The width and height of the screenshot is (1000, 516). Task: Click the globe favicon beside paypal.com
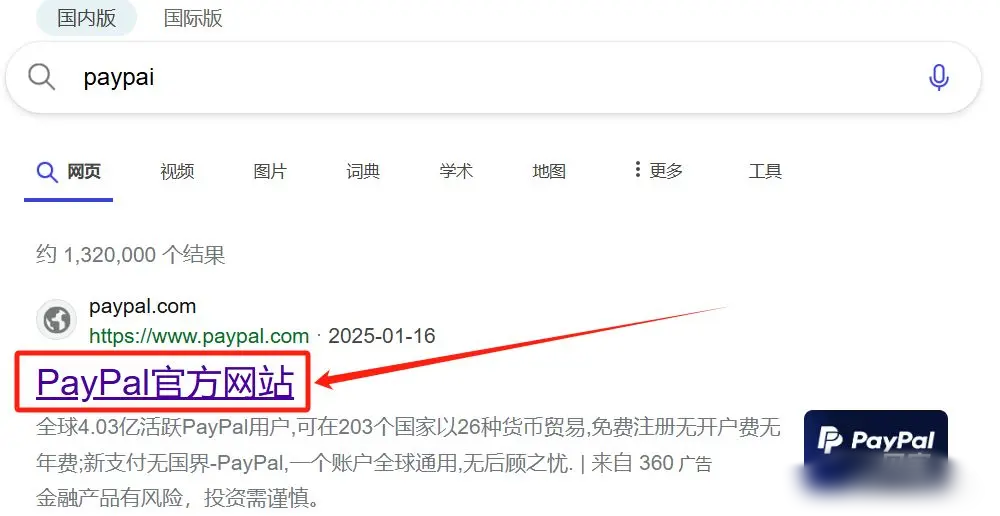point(57,320)
